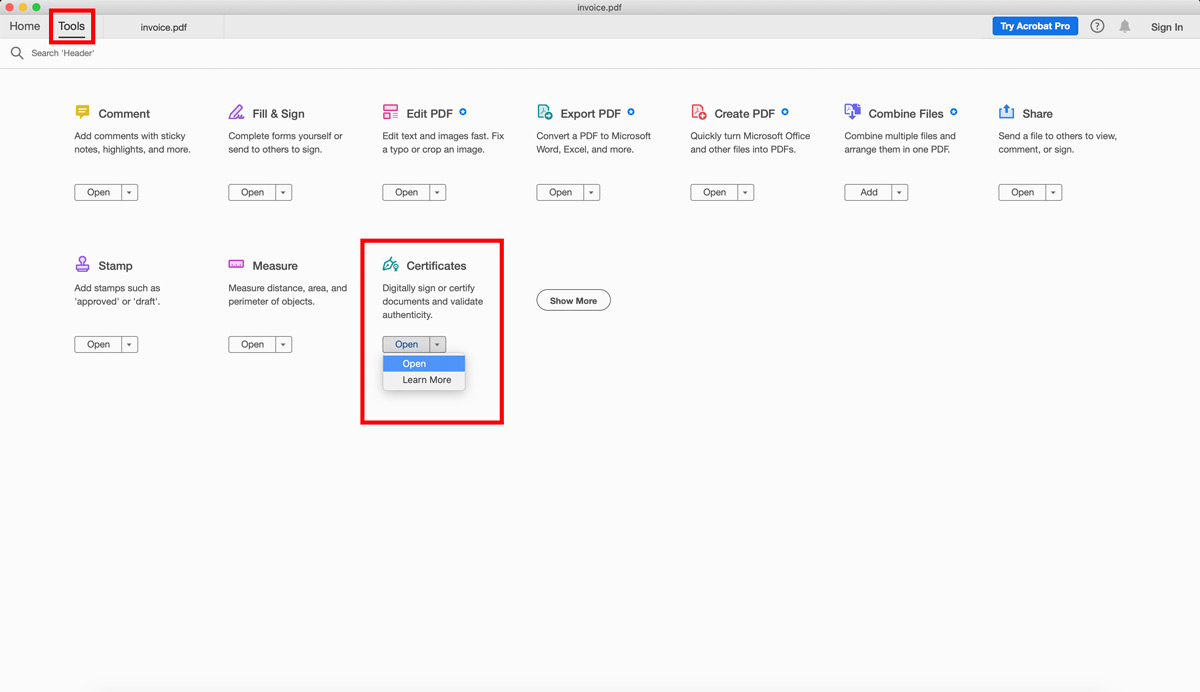Open the Create PDF tool
Screen dimensions: 1200x692
click(715, 192)
